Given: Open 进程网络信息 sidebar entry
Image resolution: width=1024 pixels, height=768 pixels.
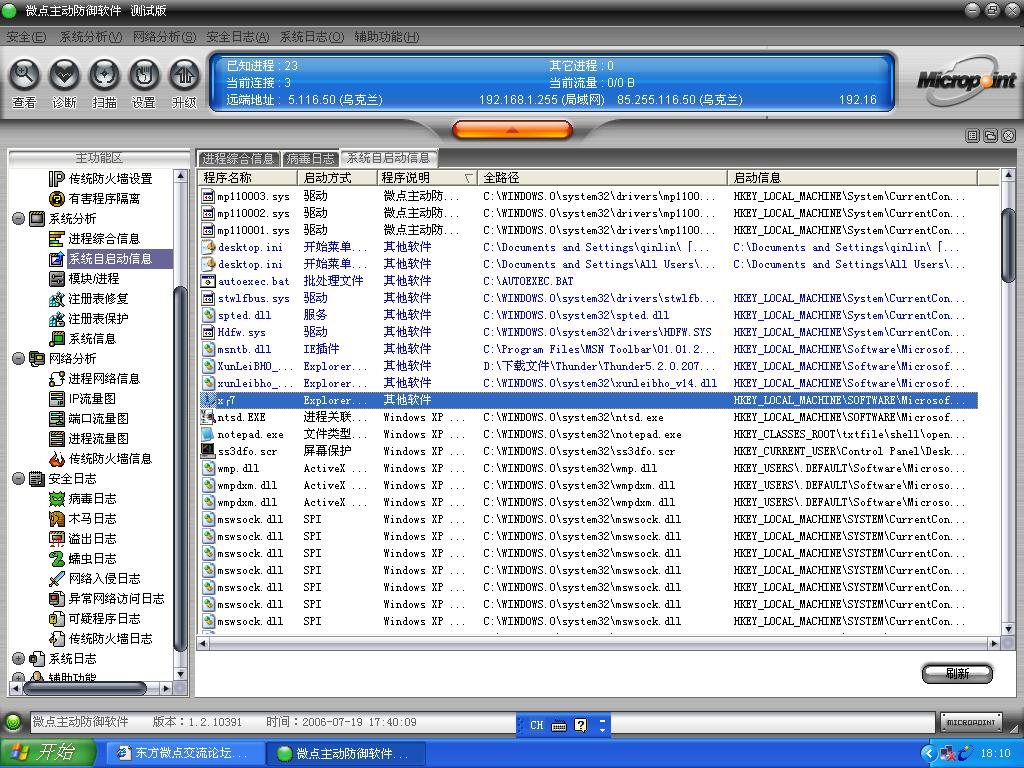Looking at the screenshot, I should 104,379.
